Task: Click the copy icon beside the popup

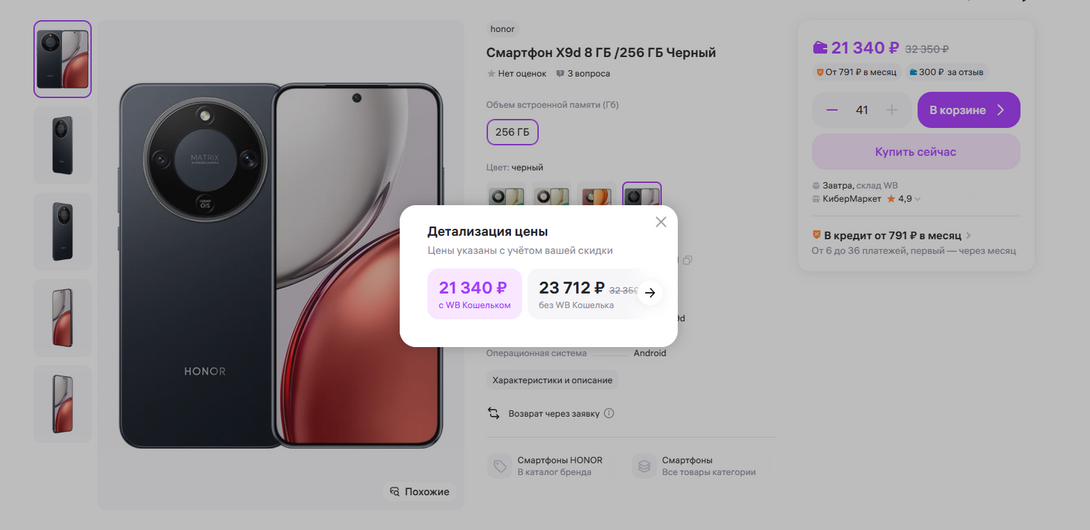Action: click(687, 261)
